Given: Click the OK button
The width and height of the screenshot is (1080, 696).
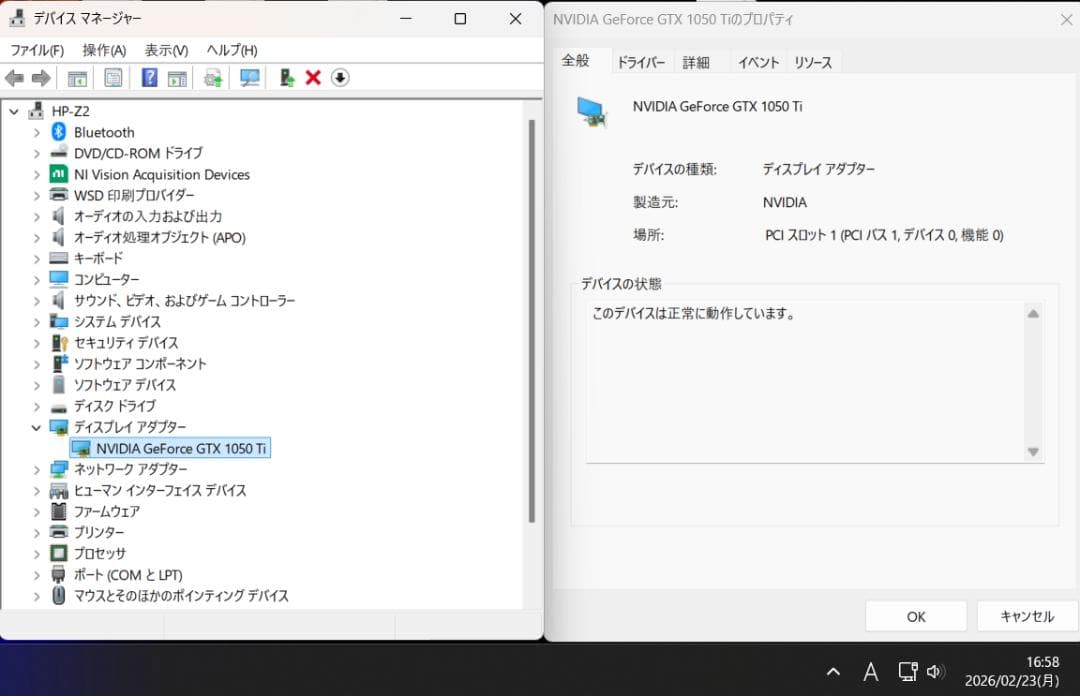Looking at the screenshot, I should (x=916, y=616).
